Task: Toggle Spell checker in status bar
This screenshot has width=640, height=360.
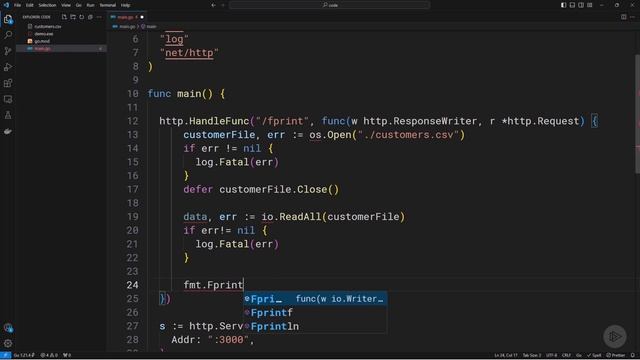Action: (594, 355)
